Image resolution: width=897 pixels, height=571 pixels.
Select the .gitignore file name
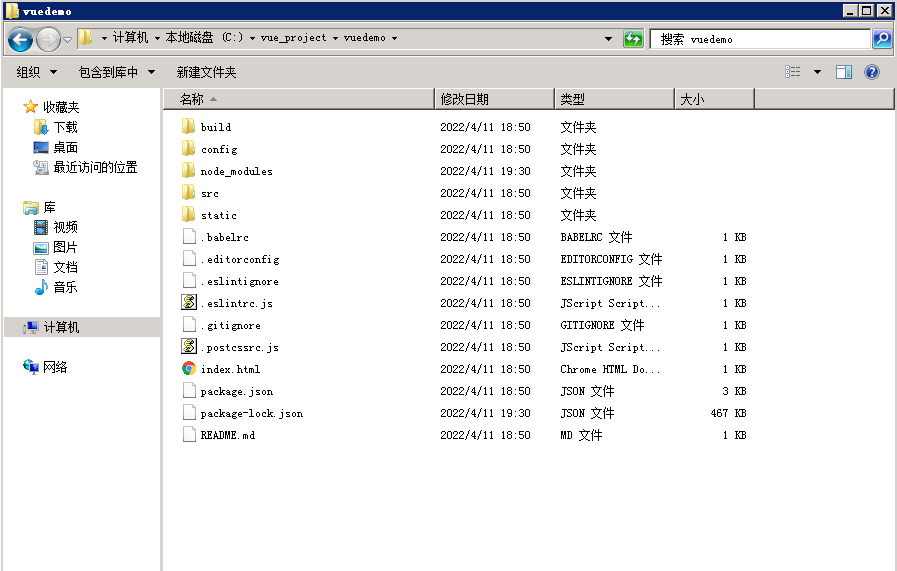tap(231, 326)
